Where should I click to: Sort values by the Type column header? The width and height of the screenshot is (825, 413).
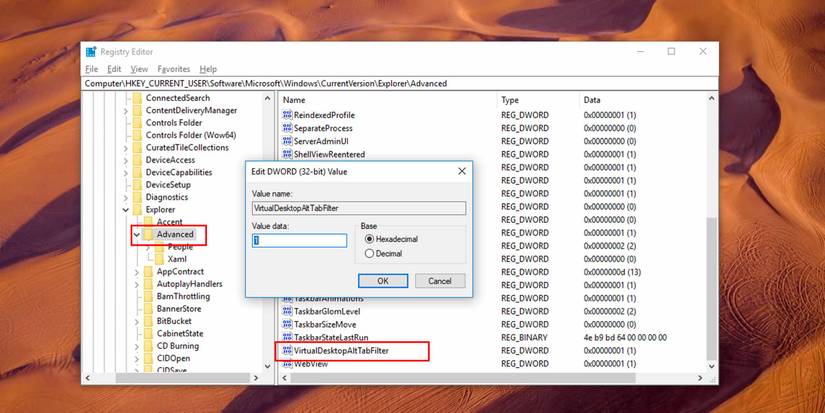538,100
